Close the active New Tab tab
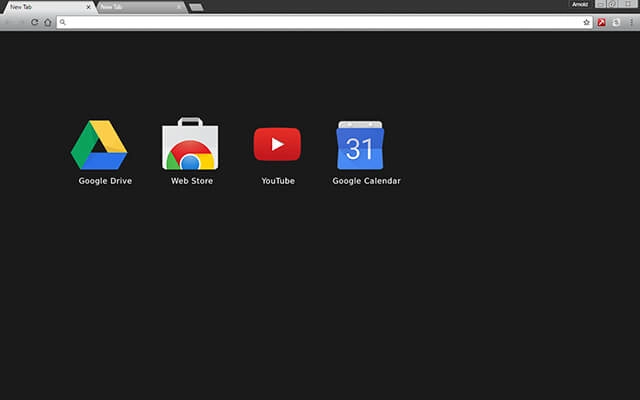The height and width of the screenshot is (400, 640). (x=89, y=7)
